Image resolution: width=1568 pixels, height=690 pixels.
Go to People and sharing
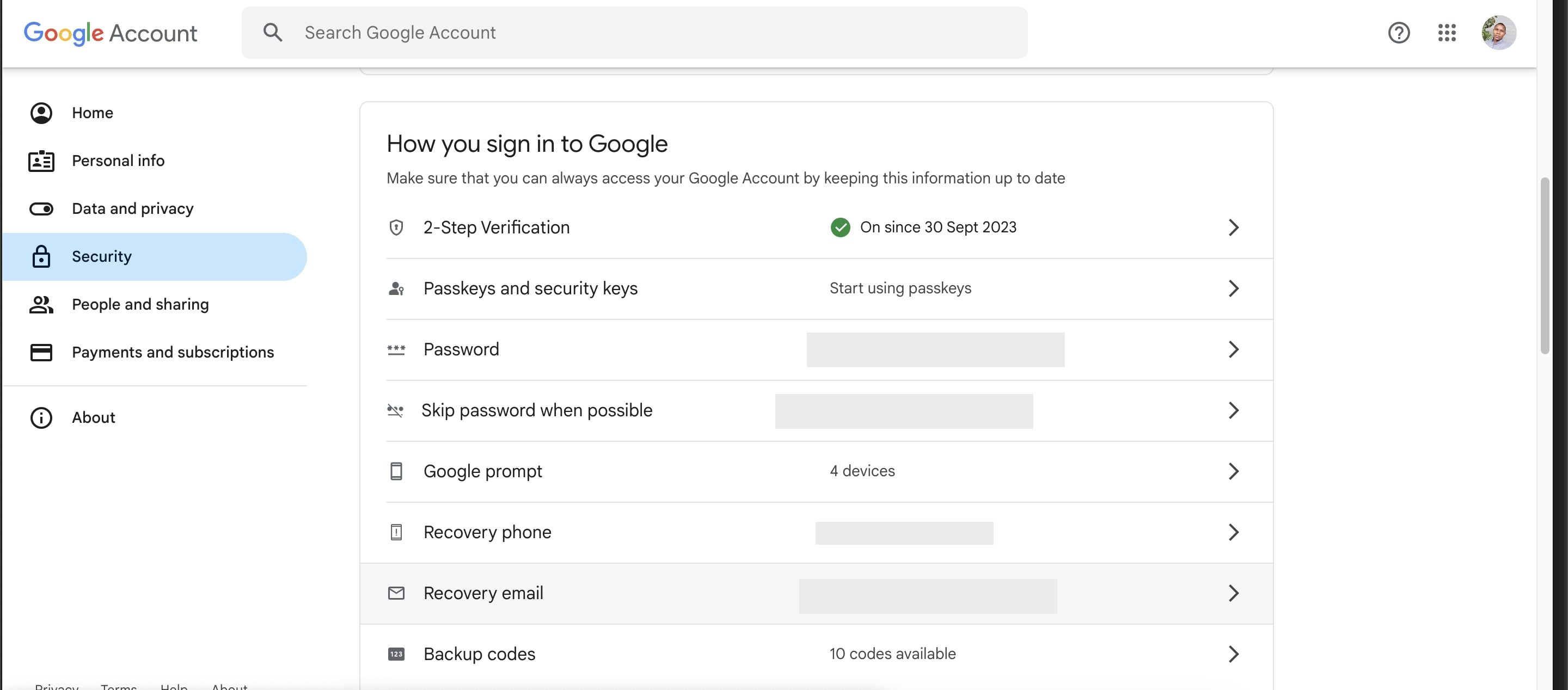coord(140,304)
